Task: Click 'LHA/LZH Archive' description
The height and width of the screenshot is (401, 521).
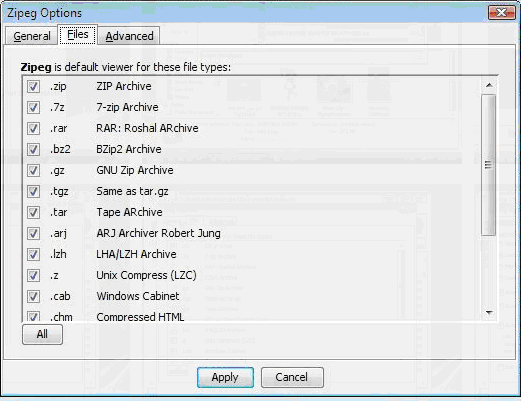Action: [136, 254]
